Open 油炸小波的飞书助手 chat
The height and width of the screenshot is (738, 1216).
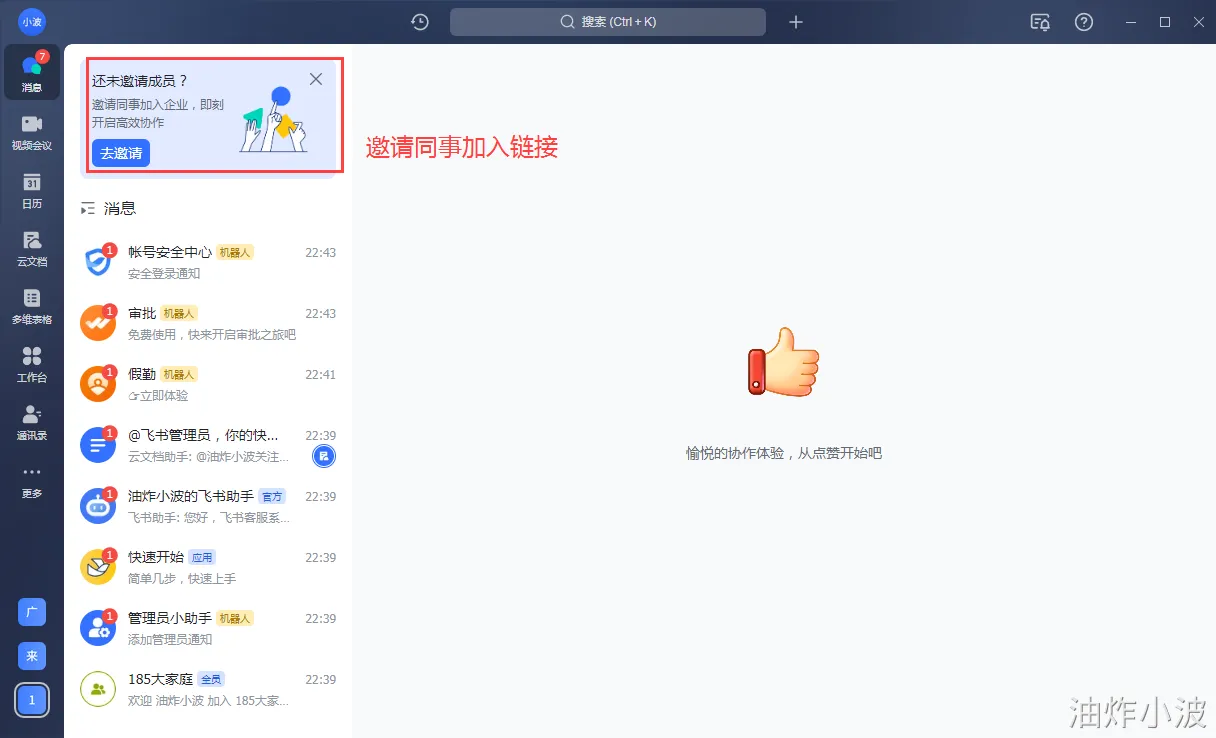[x=208, y=506]
